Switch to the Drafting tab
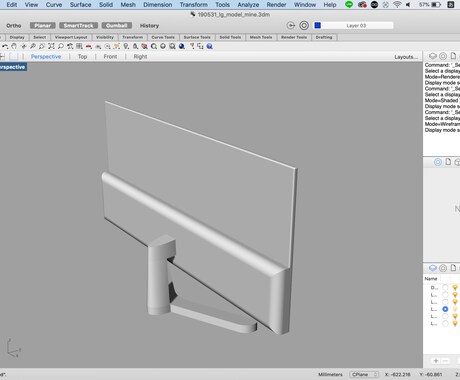Viewport: 460px width, 380px height. [324, 37]
